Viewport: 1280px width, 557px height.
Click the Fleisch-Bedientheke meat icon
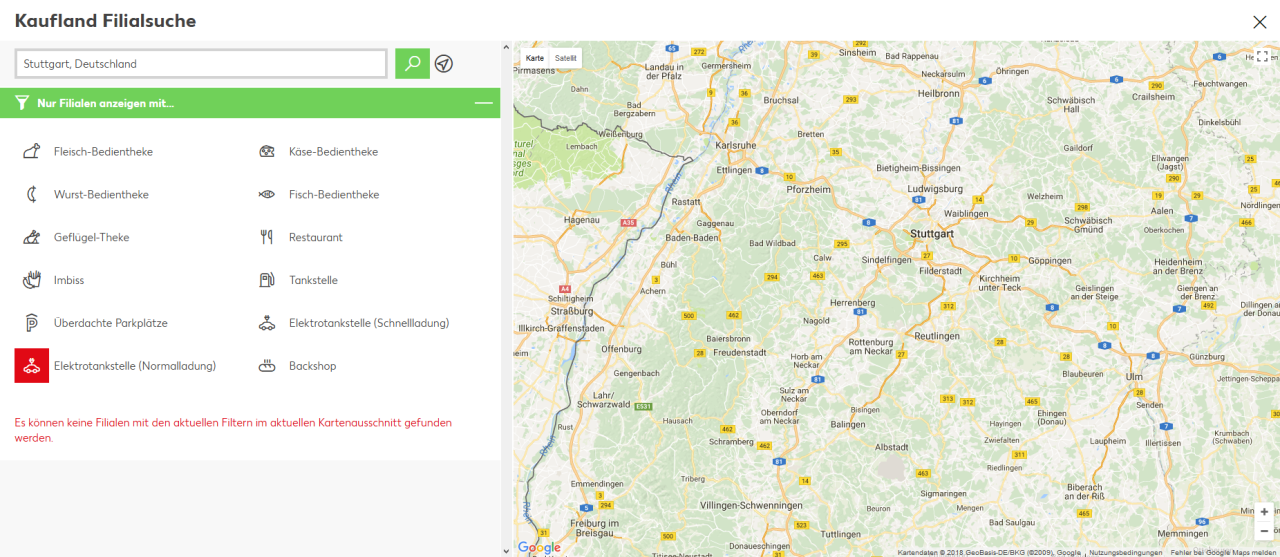(x=32, y=152)
